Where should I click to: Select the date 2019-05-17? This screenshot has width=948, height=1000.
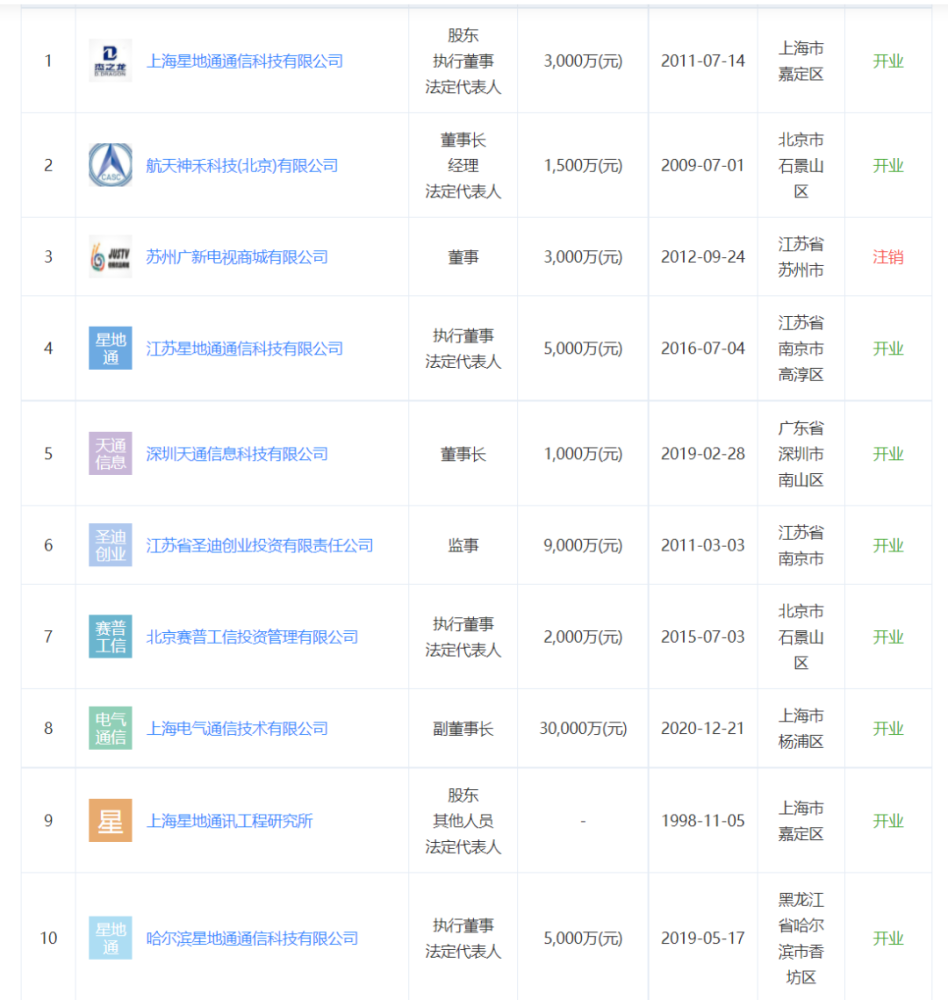[x=703, y=939]
